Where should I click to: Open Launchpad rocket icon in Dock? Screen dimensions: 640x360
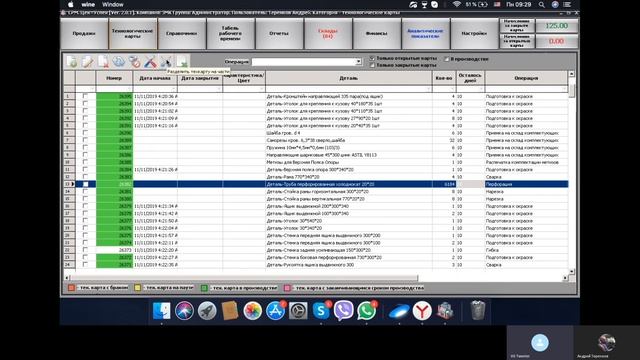[x=207, y=311]
